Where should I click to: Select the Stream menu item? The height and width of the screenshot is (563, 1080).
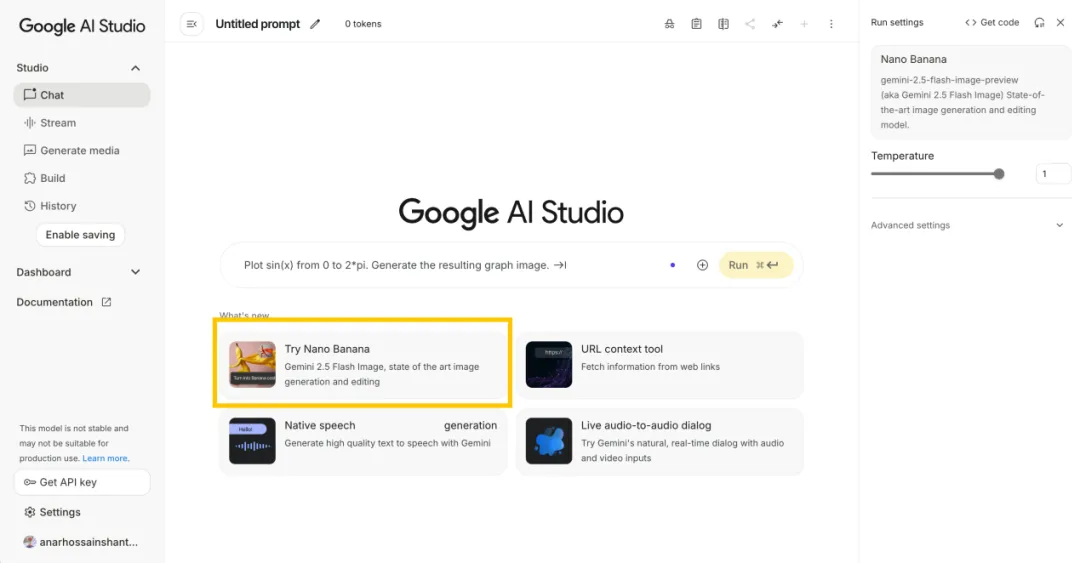tap(82, 123)
